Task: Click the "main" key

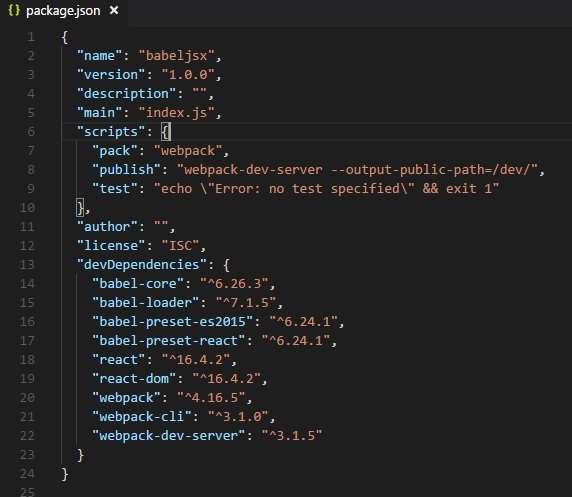Action: tap(99, 113)
